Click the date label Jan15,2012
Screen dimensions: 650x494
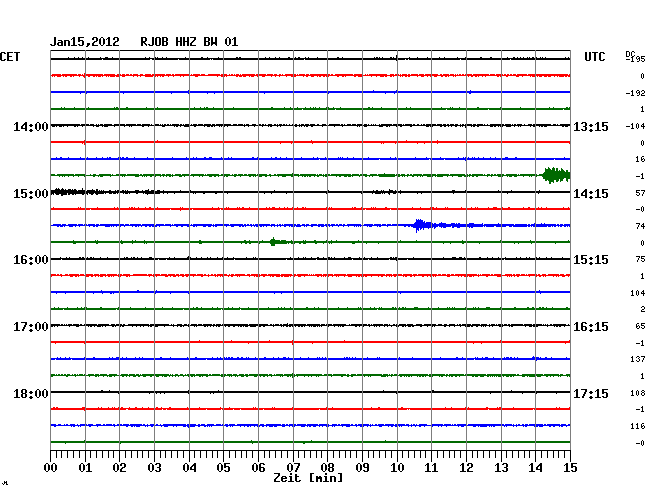point(85,42)
